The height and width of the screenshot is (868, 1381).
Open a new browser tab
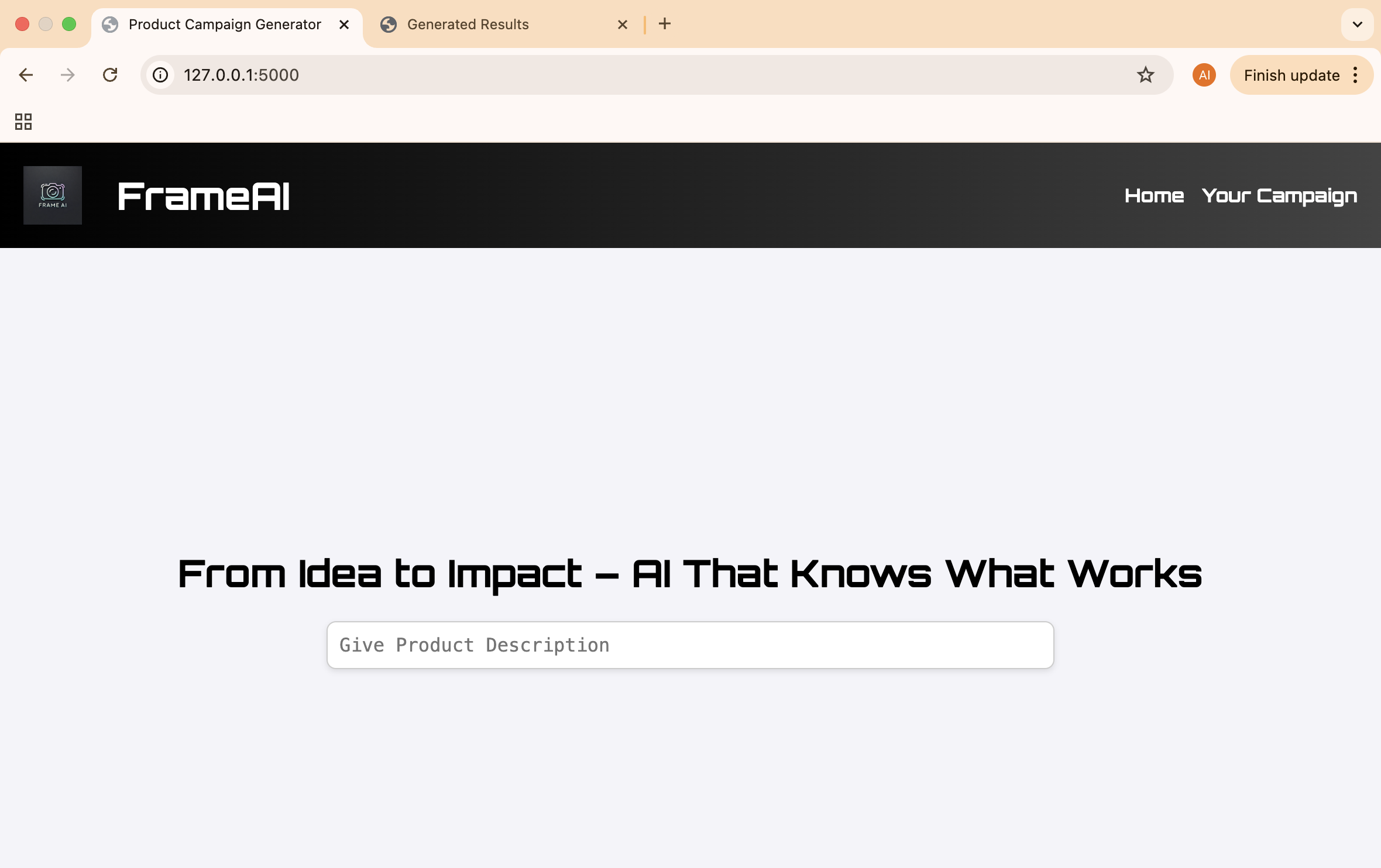[664, 24]
